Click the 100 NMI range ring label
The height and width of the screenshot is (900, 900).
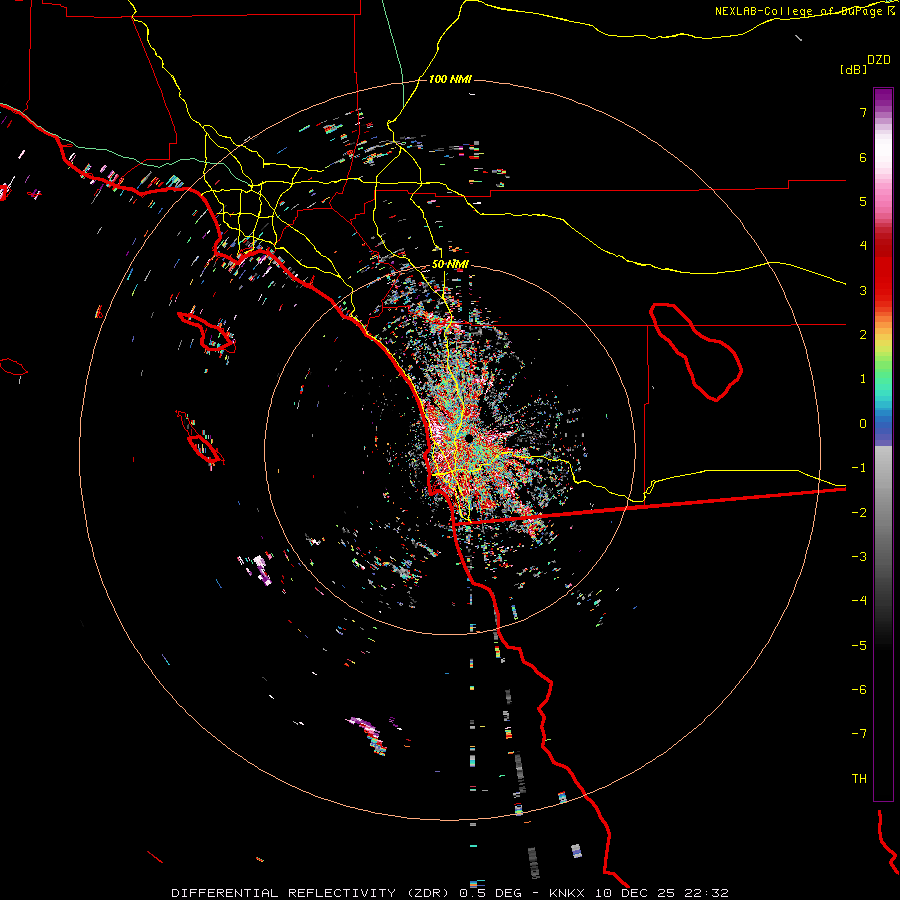click(450, 79)
